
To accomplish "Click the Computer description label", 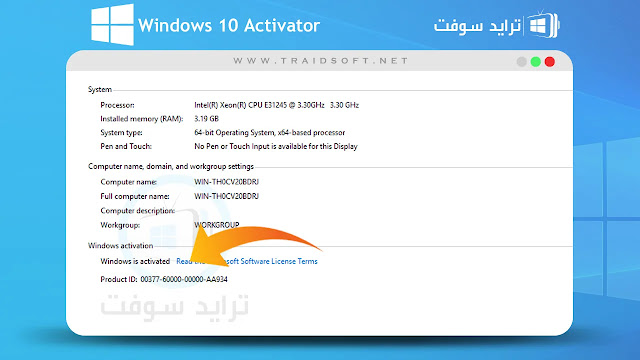I will (138, 211).
